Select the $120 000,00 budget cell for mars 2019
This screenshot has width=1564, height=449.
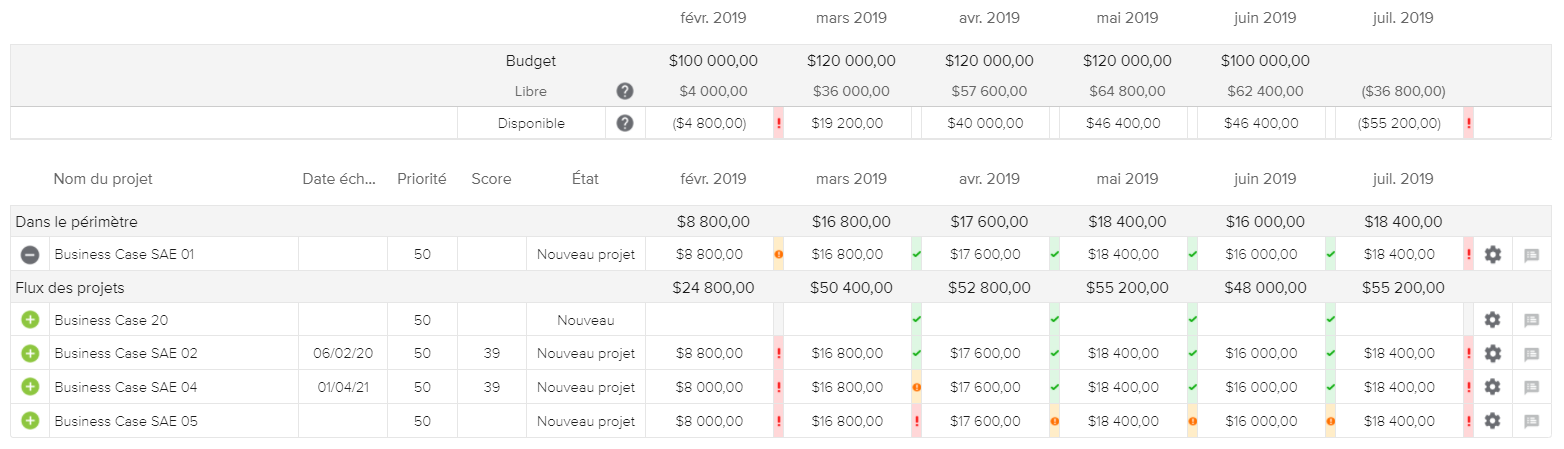851,61
